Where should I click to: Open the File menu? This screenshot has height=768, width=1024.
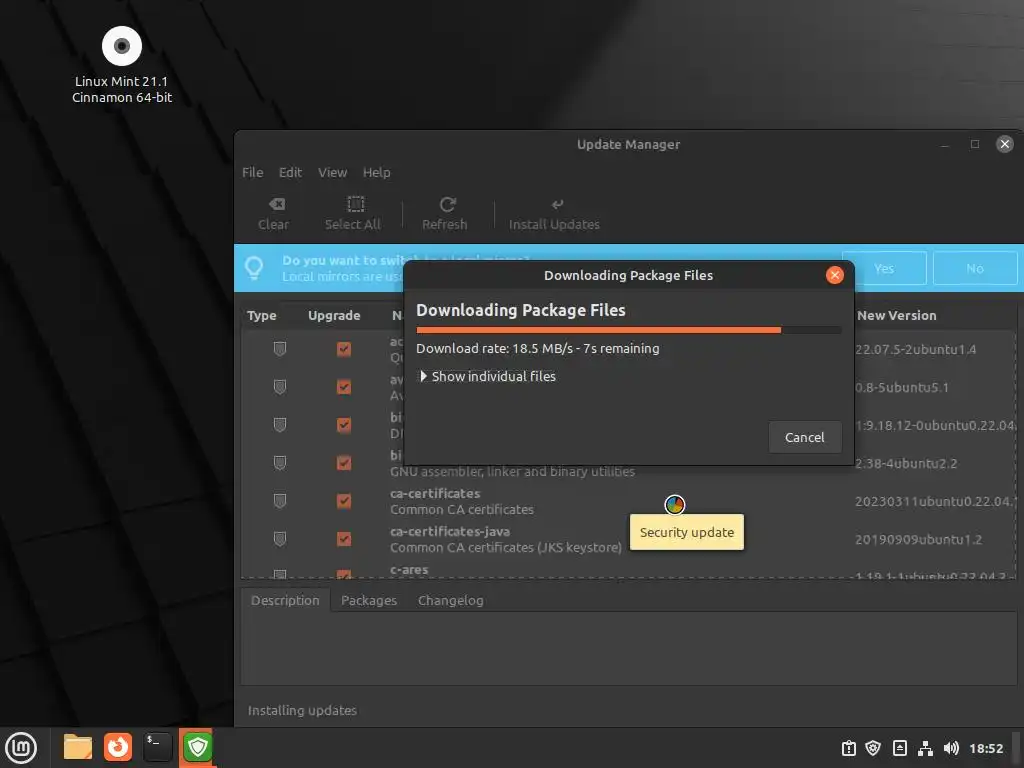tap(253, 172)
